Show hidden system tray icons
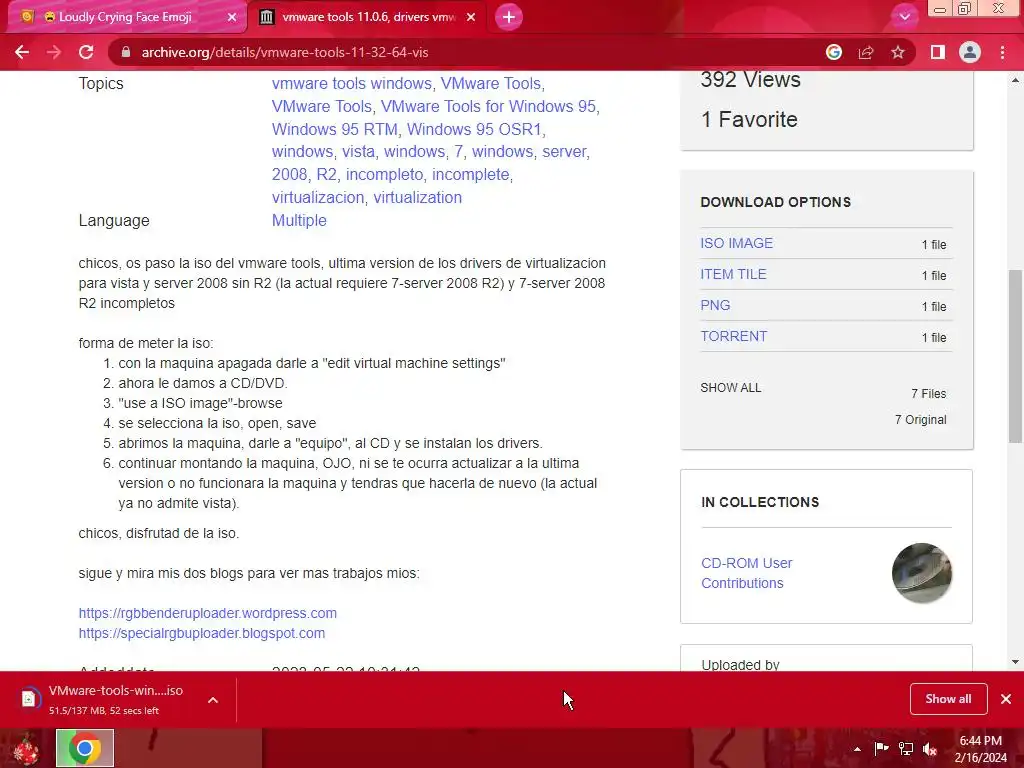This screenshot has width=1024, height=768. (x=857, y=749)
